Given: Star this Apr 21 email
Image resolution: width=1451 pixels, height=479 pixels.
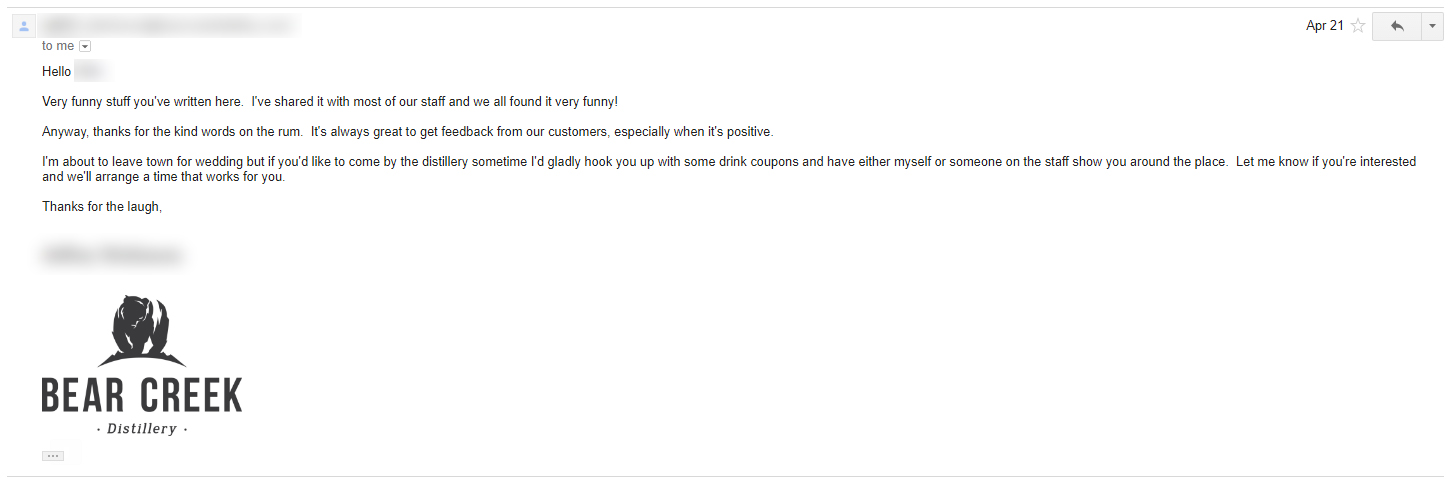Looking at the screenshot, I should 1358,26.
